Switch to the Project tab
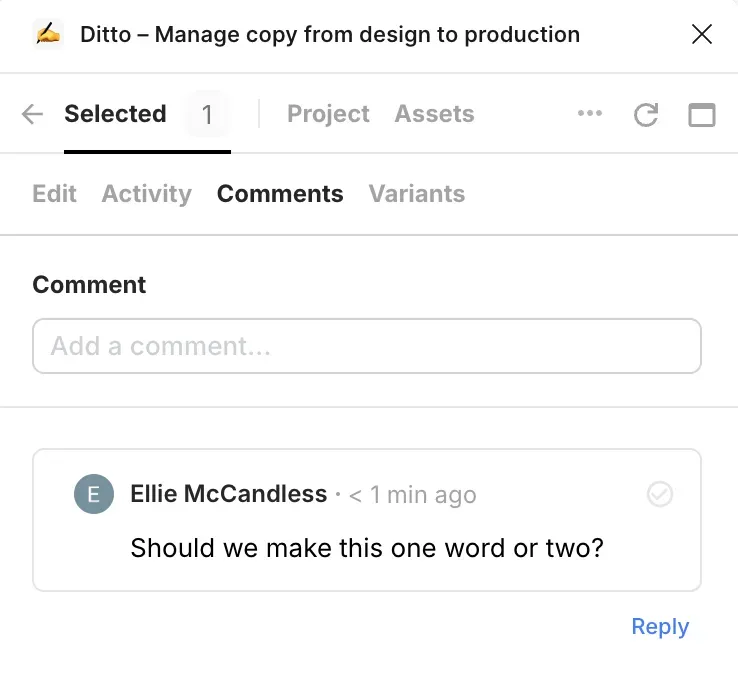 pyautogui.click(x=328, y=114)
